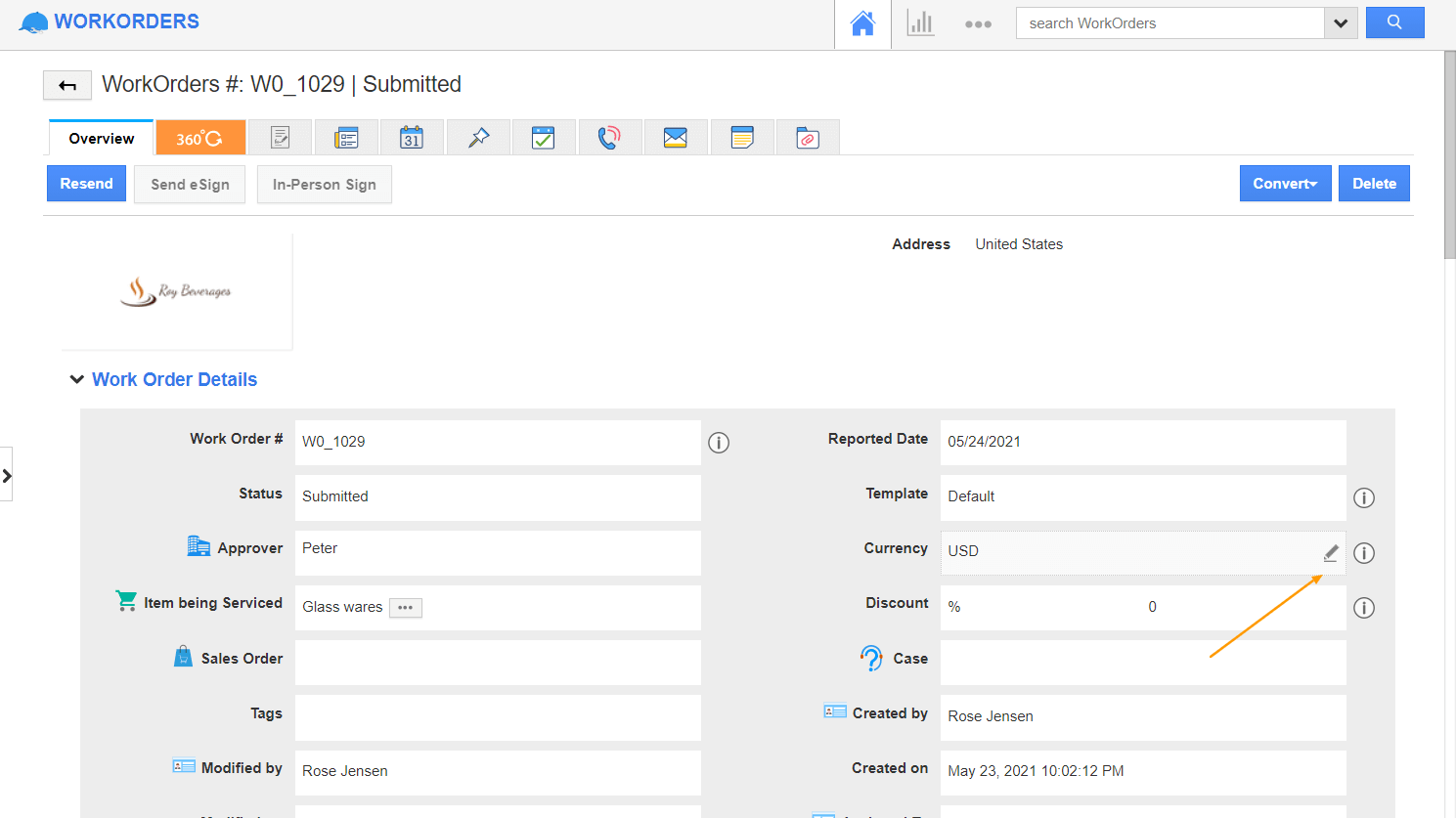The image size is (1456, 818).
Task: Open the call logs phone icon tab
Action: pyautogui.click(x=609, y=138)
